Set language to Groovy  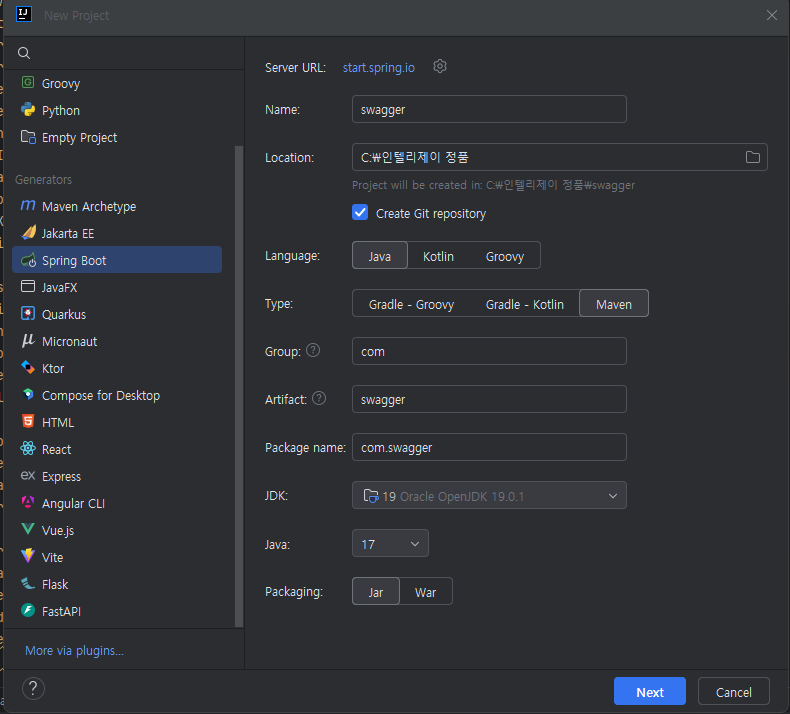(505, 256)
